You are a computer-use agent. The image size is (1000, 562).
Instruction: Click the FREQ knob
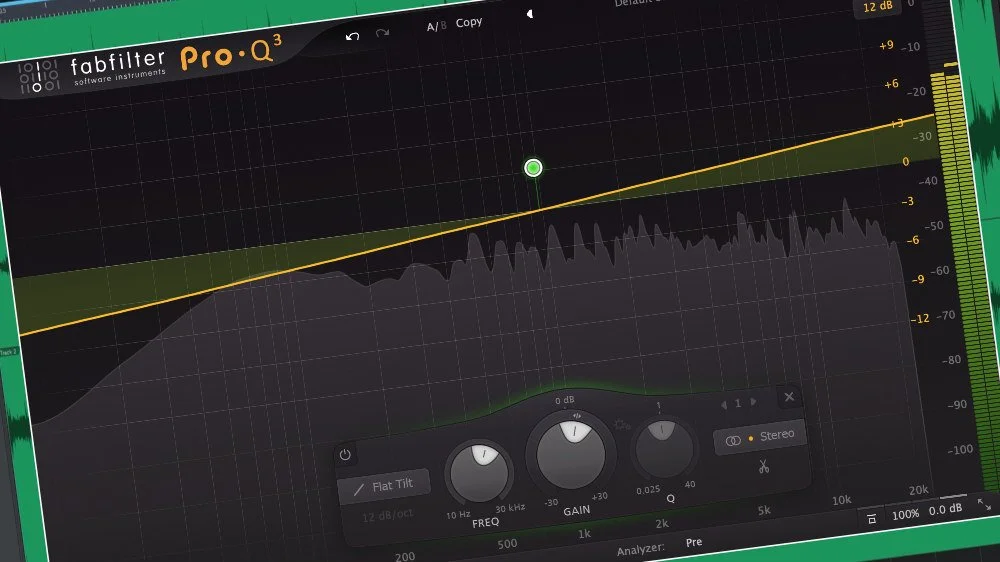(x=480, y=473)
